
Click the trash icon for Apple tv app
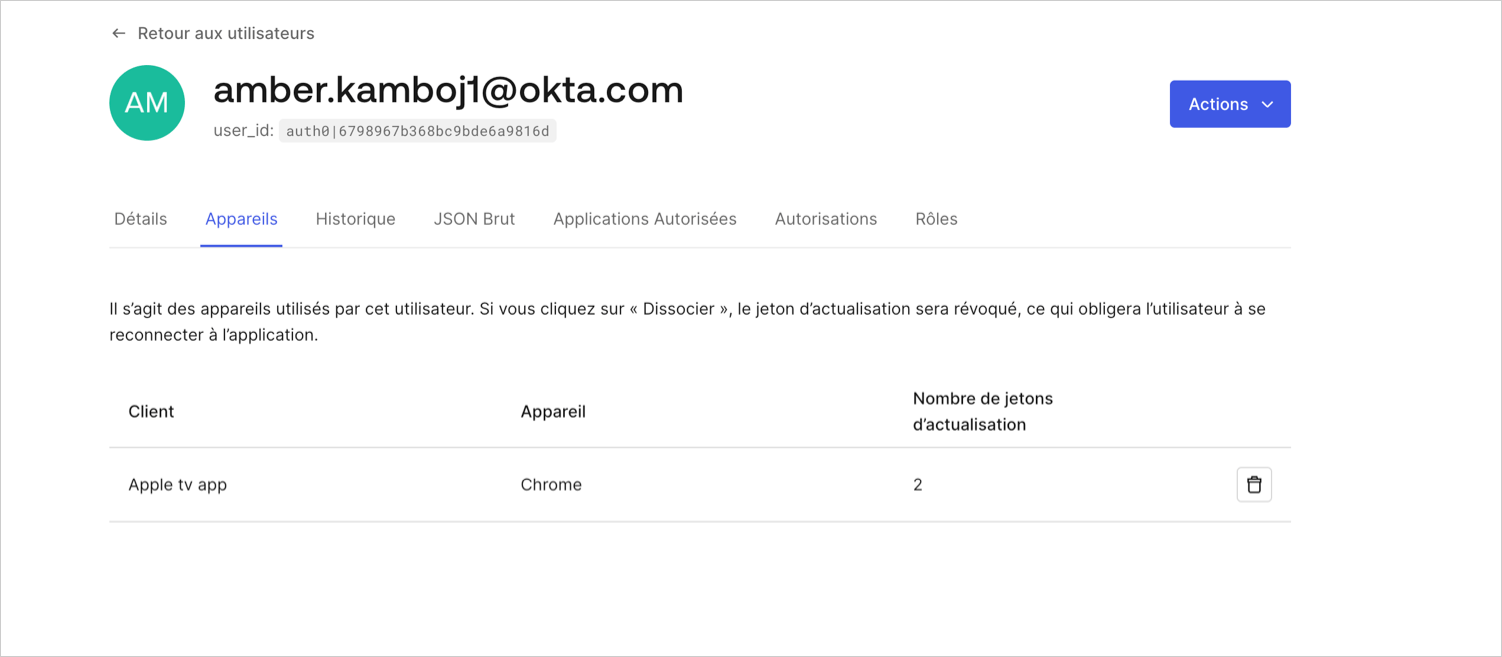point(1254,485)
